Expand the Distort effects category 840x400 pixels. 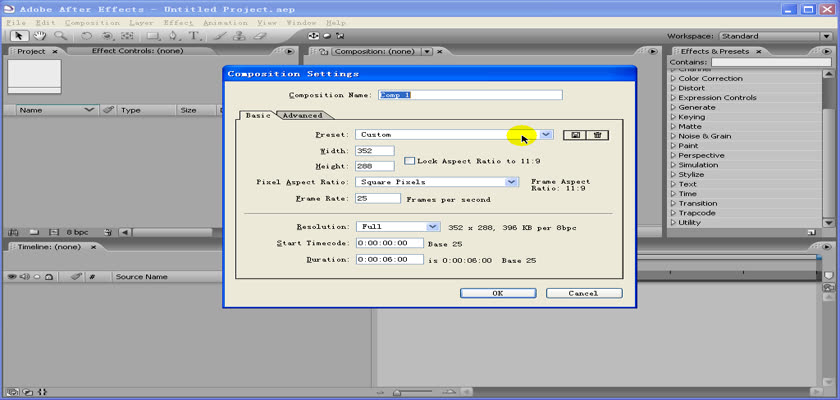coord(674,88)
